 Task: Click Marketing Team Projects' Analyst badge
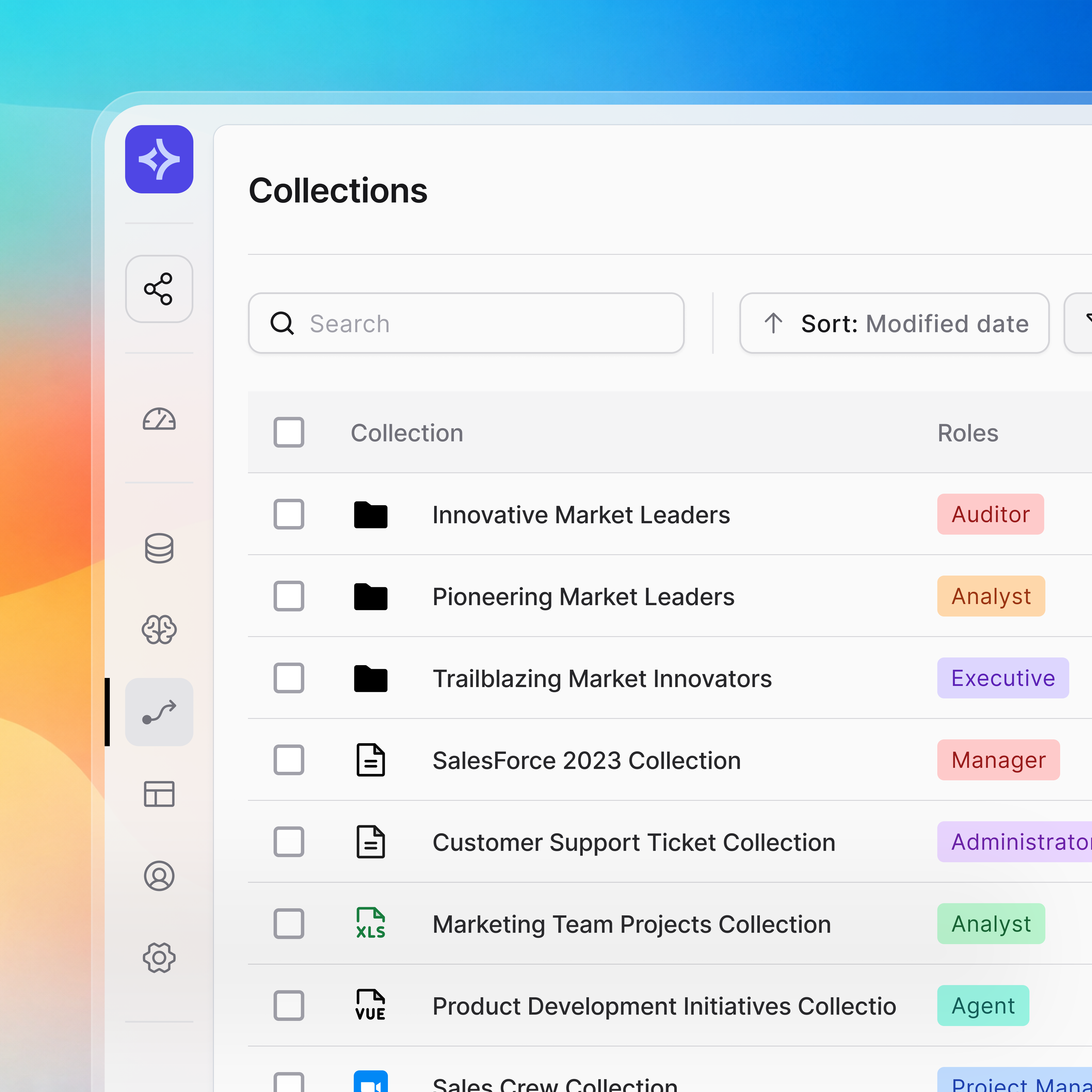pyautogui.click(x=991, y=924)
